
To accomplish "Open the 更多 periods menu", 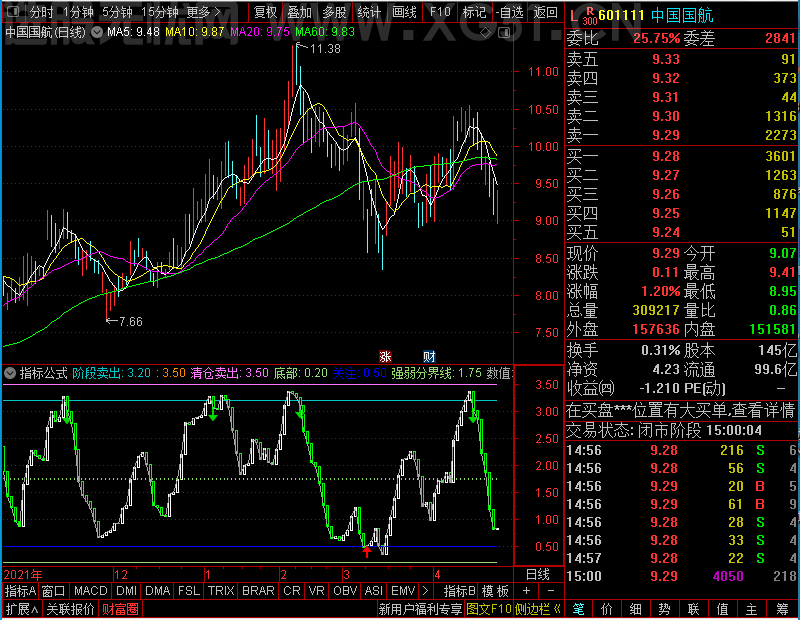I will (x=204, y=12).
